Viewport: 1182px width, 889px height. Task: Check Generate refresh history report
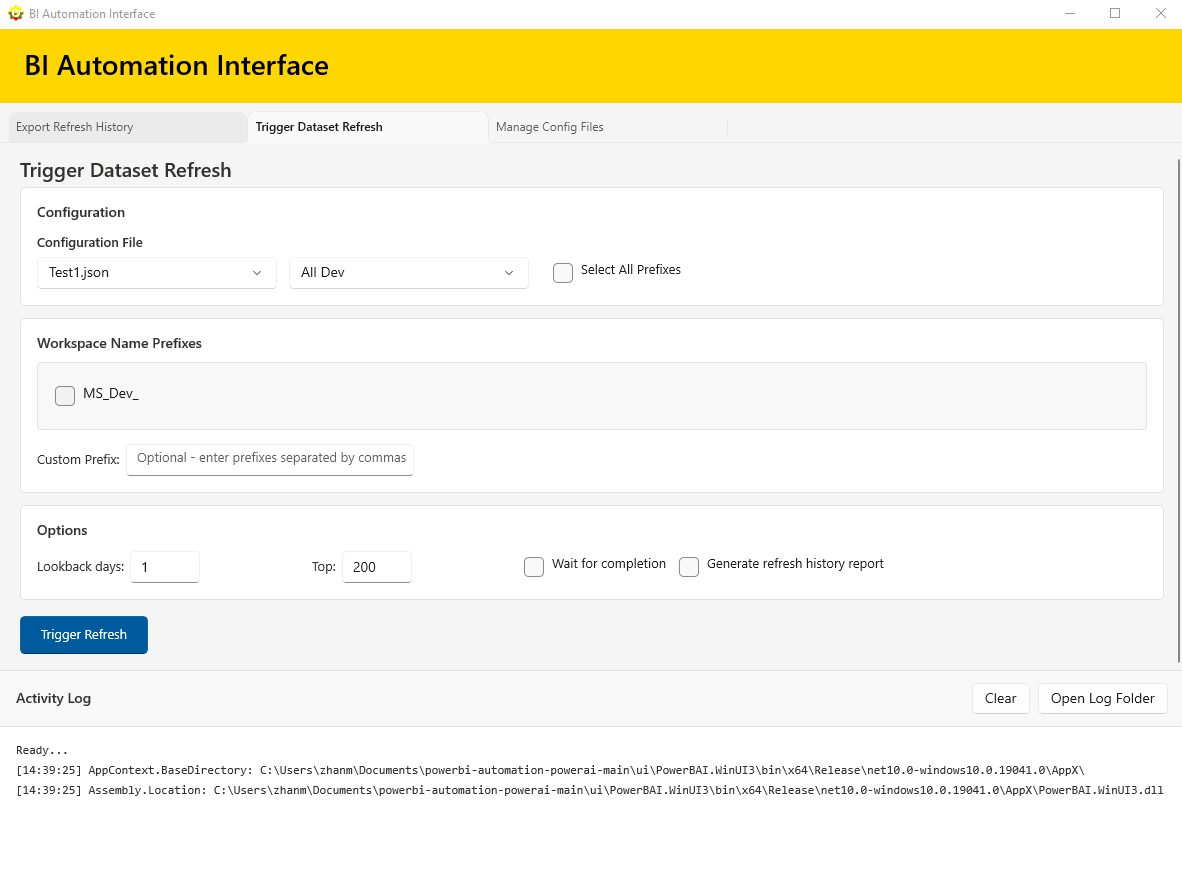tap(688, 566)
